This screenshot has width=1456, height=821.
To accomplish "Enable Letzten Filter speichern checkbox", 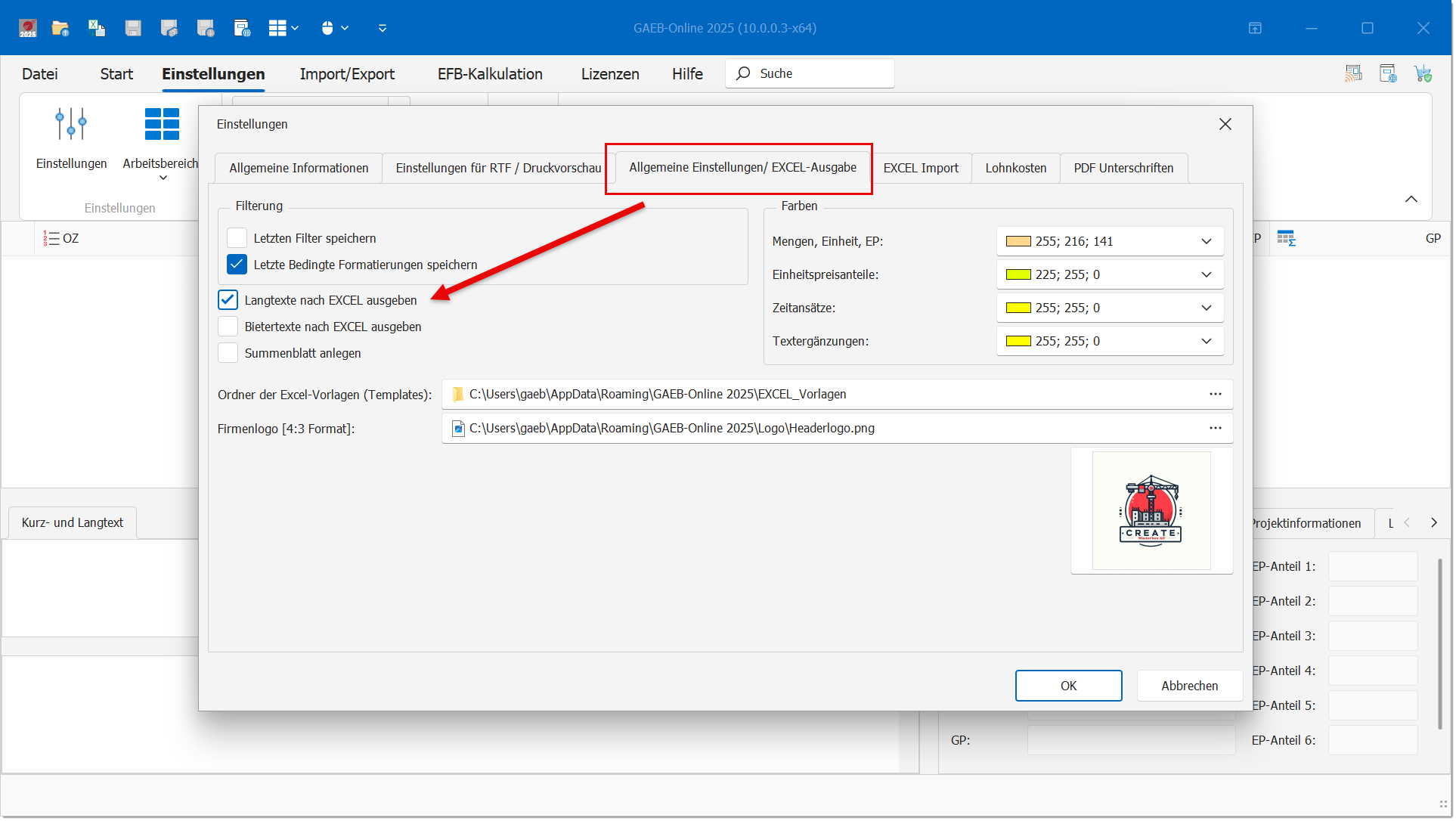I will (x=237, y=238).
